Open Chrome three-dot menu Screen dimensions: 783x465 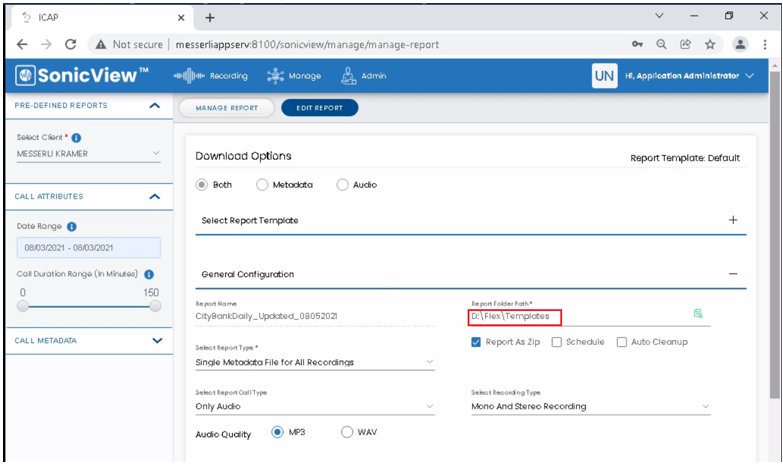tap(765, 44)
